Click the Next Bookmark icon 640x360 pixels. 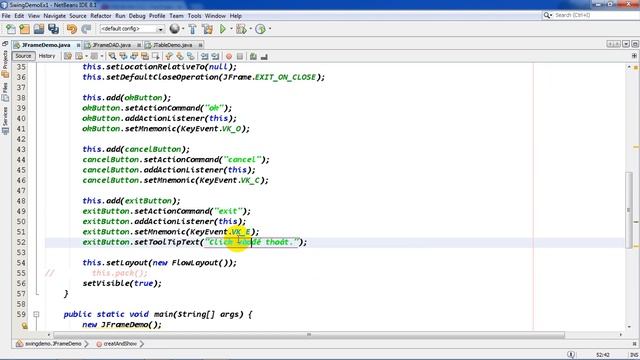click(x=180, y=56)
